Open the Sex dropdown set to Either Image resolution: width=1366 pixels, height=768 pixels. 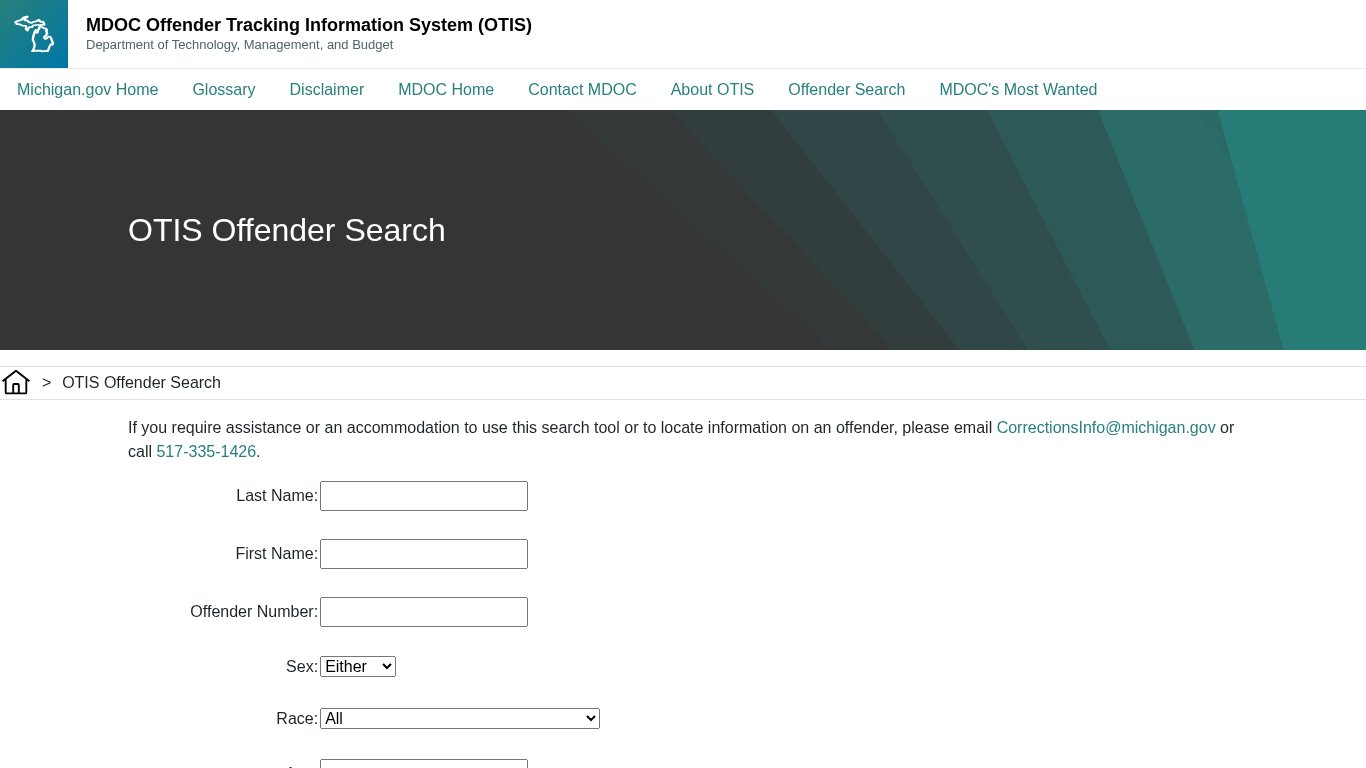click(x=358, y=666)
